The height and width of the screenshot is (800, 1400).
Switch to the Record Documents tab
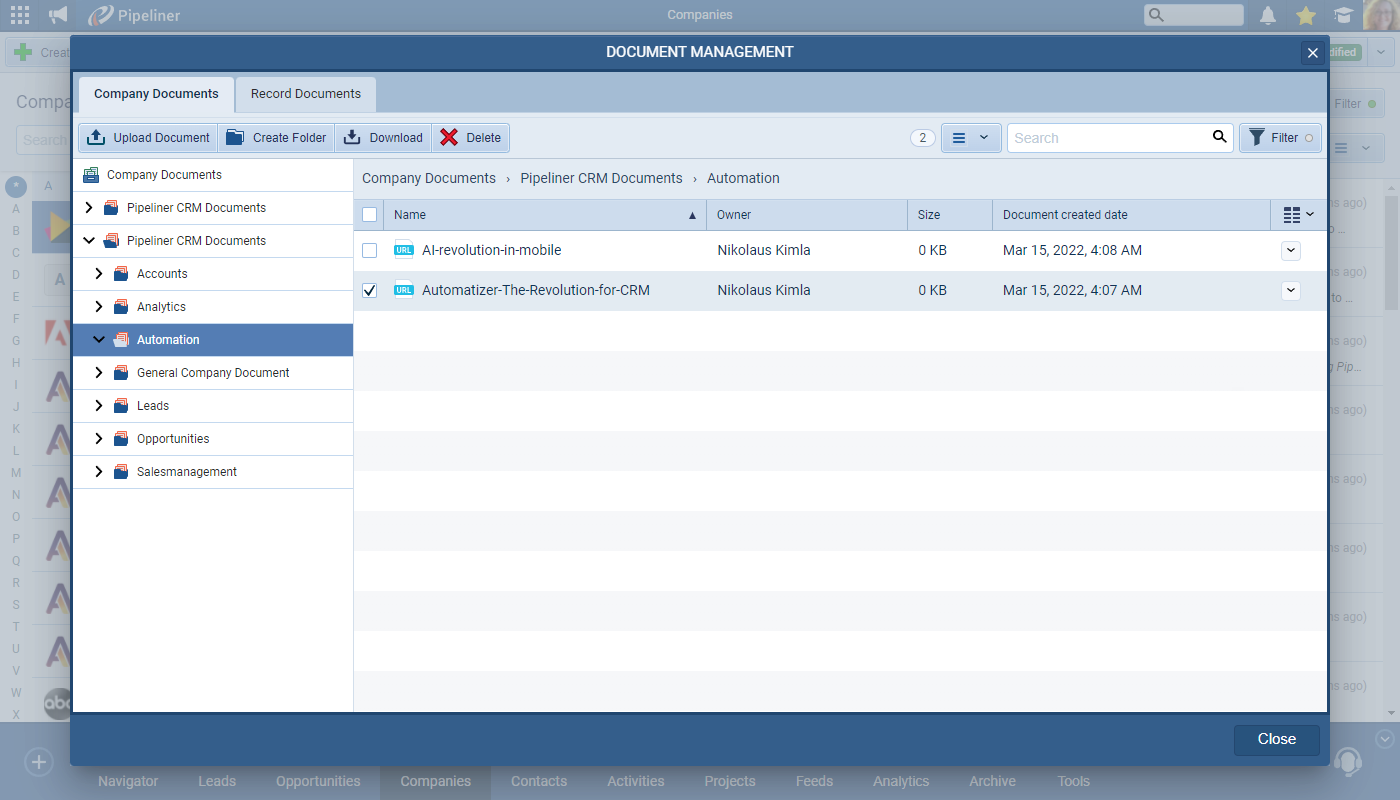[x=305, y=94]
